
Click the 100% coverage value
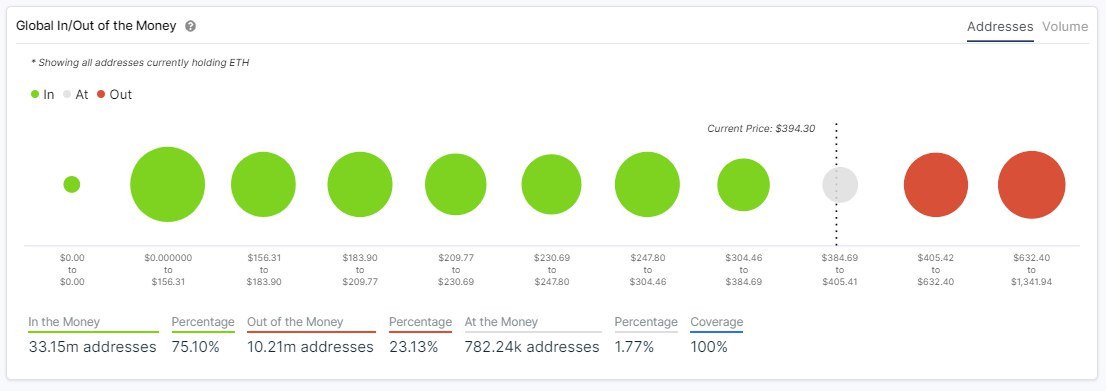click(x=709, y=347)
